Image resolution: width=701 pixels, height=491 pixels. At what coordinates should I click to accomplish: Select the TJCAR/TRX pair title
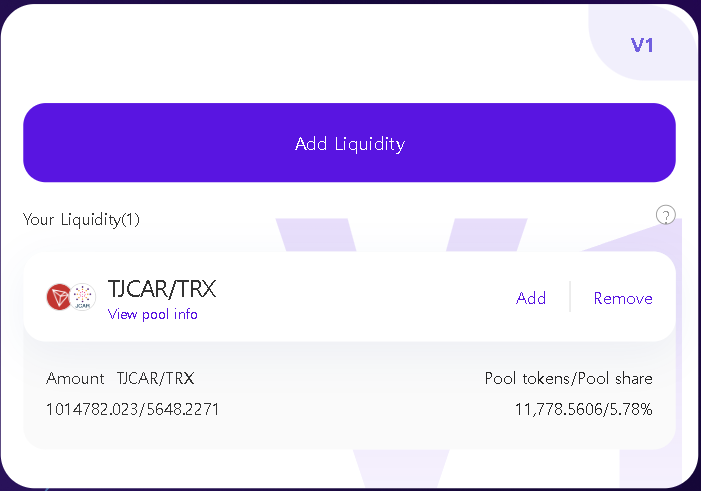coord(162,289)
